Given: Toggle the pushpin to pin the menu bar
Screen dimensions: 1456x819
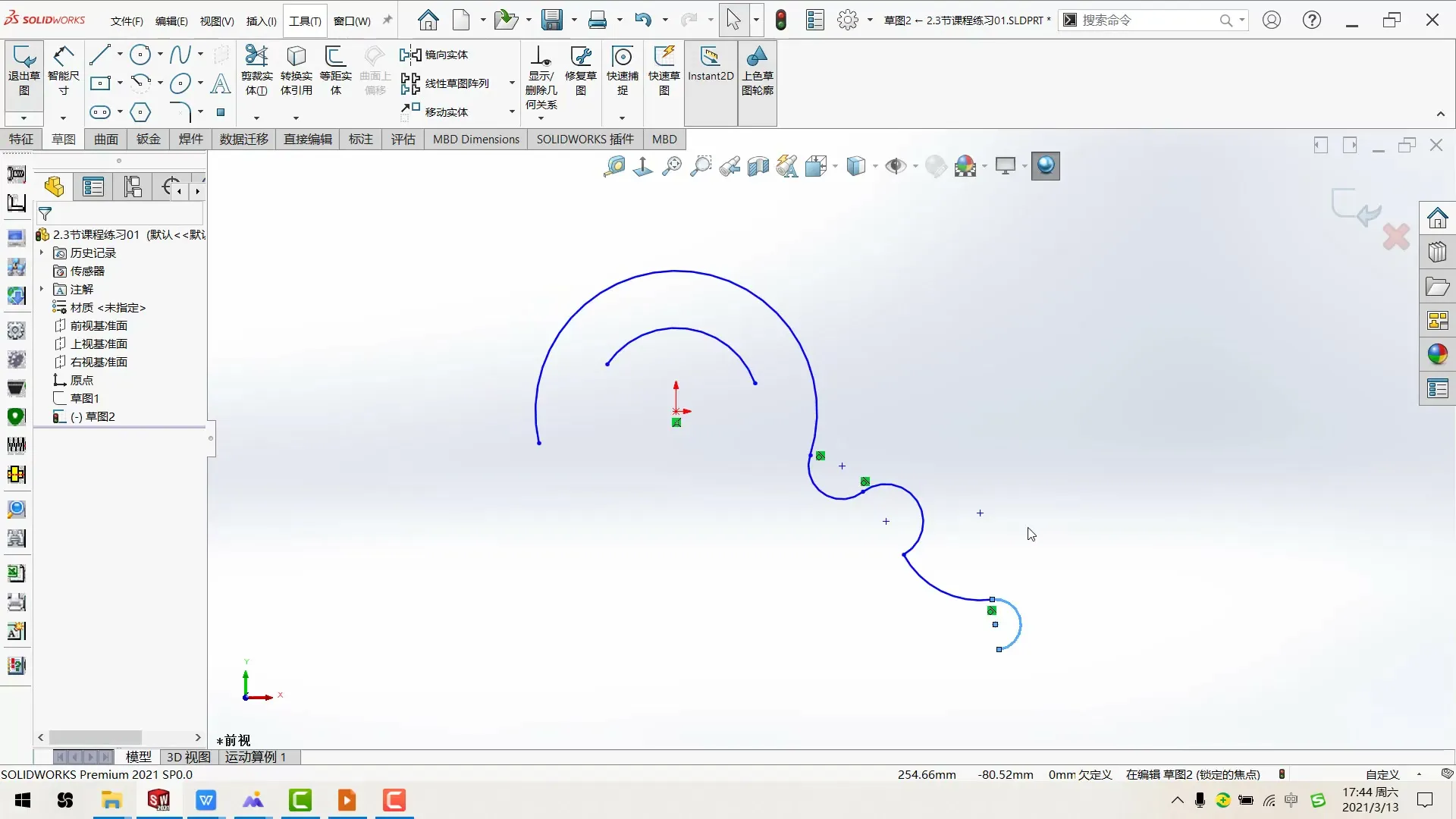Looking at the screenshot, I should click(x=387, y=20).
